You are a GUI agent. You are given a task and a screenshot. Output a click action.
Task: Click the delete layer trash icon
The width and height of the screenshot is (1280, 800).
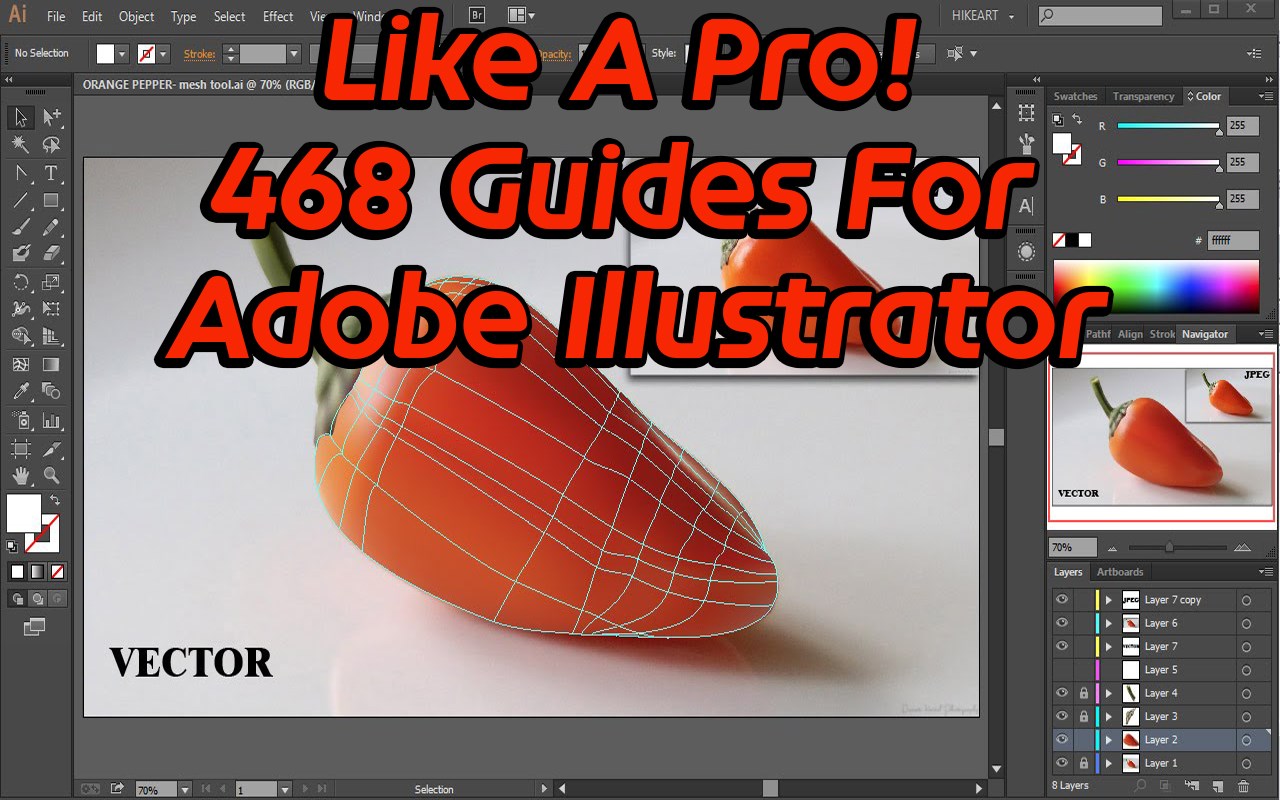coord(1244,786)
